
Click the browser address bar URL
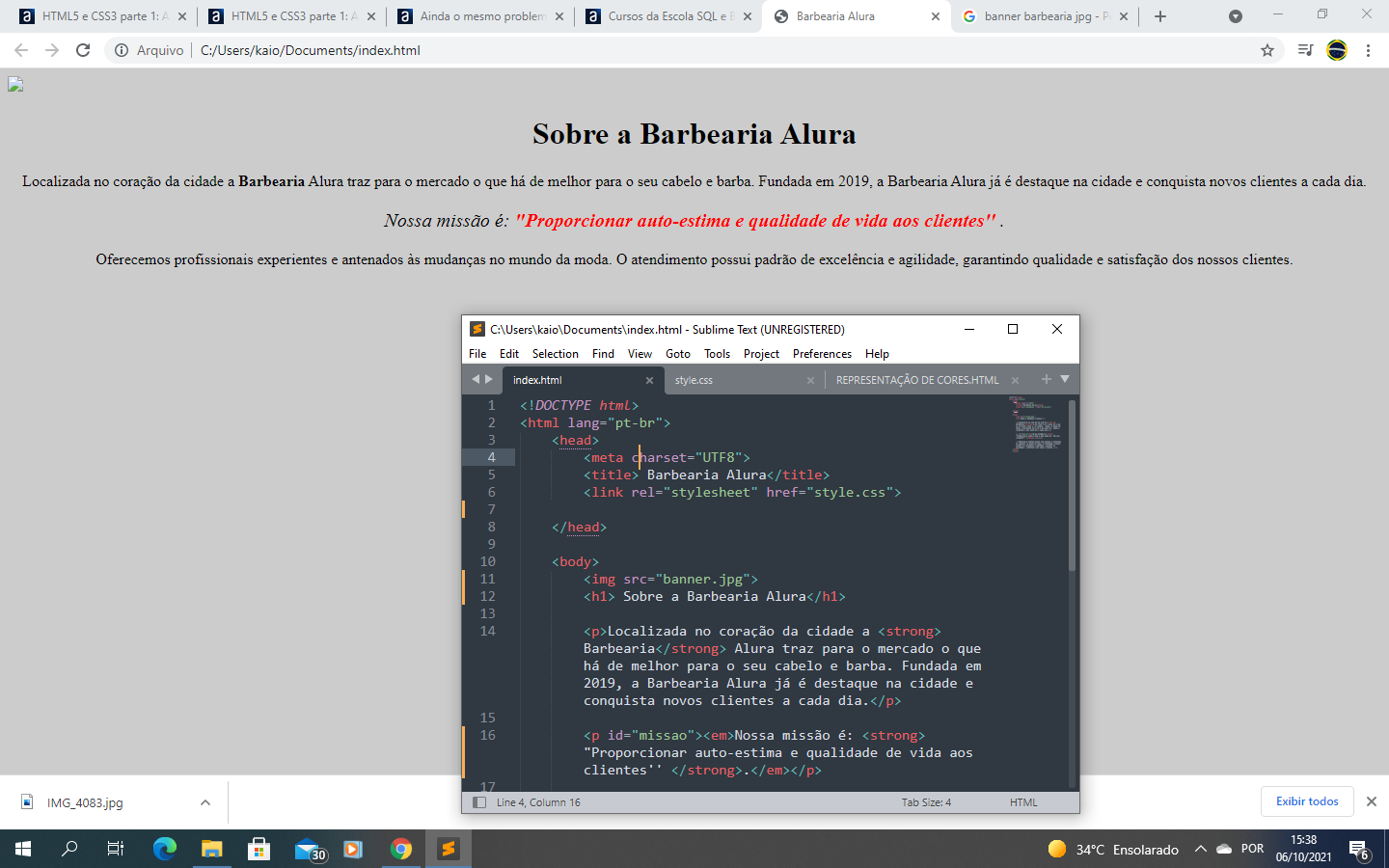pyautogui.click(x=311, y=50)
